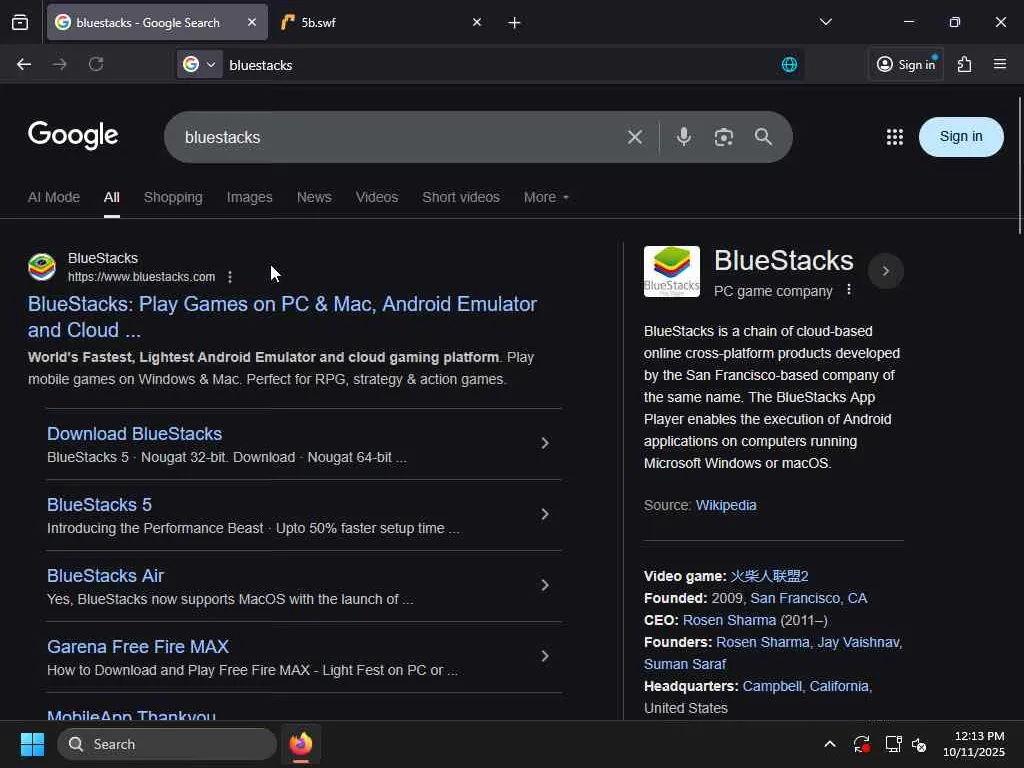Switch to the Images tab
Image resolution: width=1024 pixels, height=768 pixels.
coord(249,197)
